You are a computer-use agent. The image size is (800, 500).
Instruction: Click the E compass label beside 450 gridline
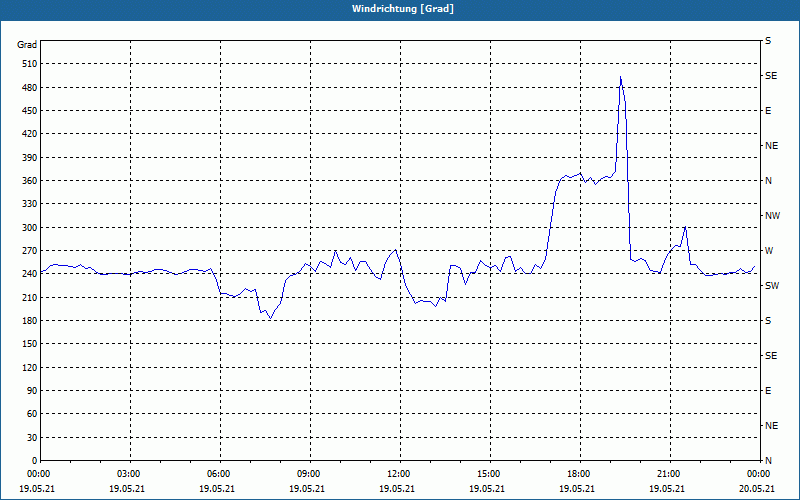click(768, 111)
